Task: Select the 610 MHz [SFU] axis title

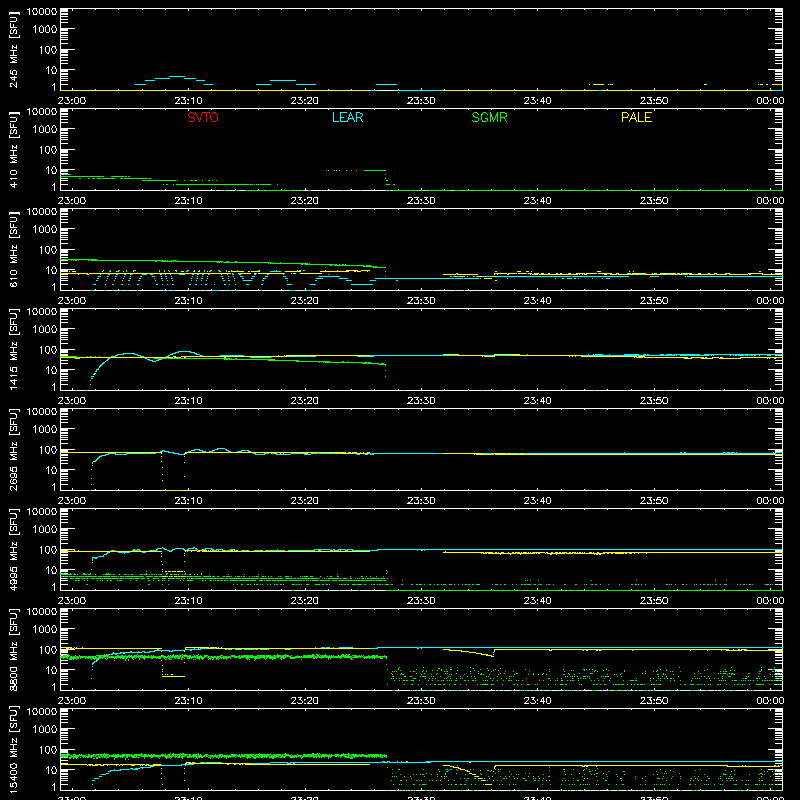Action: click(x=13, y=250)
